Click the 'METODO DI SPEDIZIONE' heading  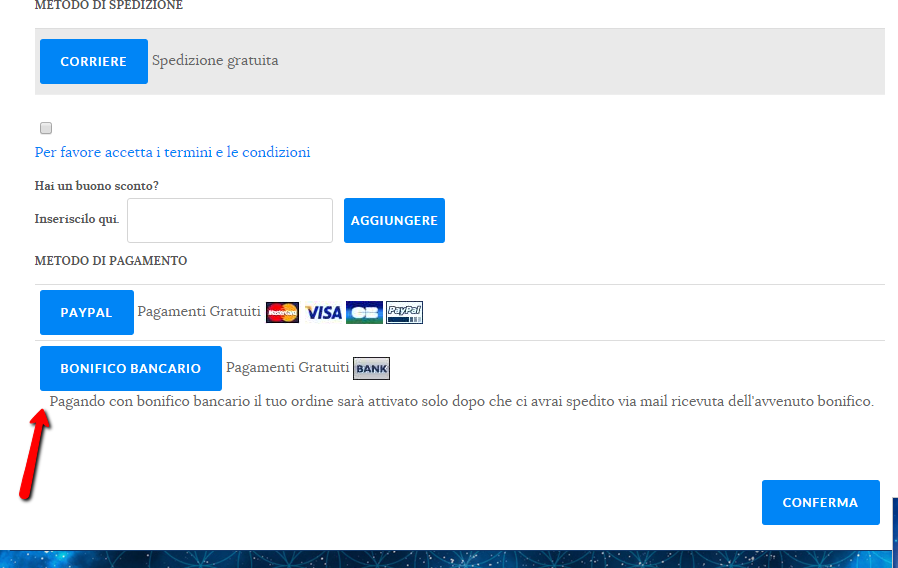[x=109, y=5]
